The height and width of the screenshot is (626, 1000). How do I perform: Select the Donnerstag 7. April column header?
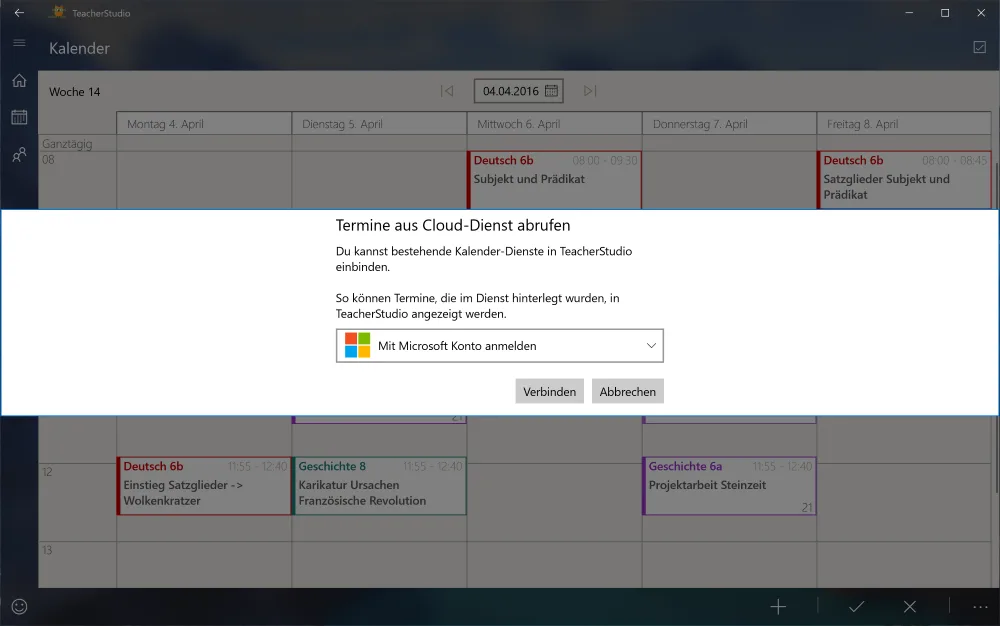click(x=730, y=124)
